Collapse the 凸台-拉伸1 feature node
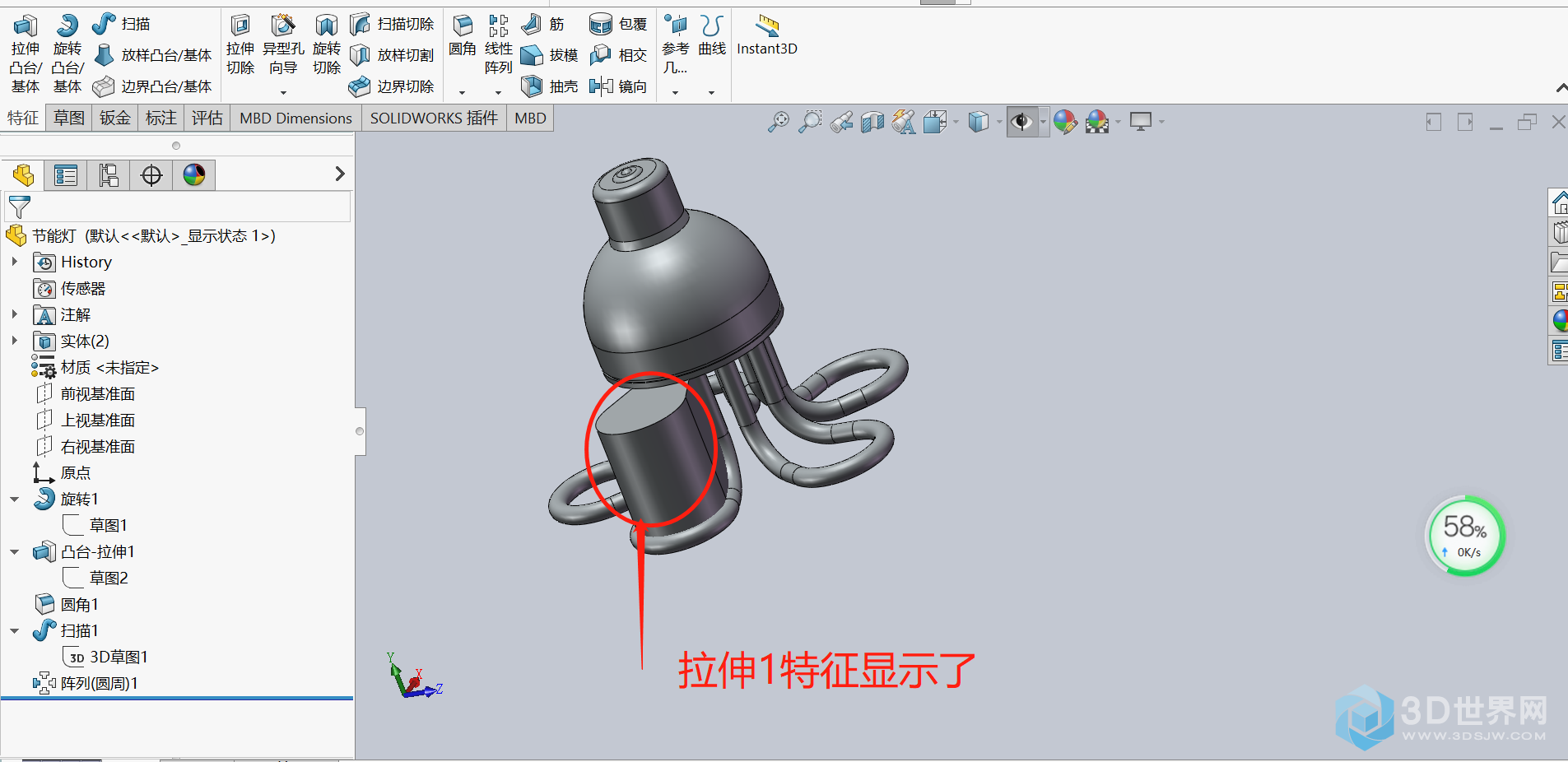1568x762 pixels. (14, 551)
